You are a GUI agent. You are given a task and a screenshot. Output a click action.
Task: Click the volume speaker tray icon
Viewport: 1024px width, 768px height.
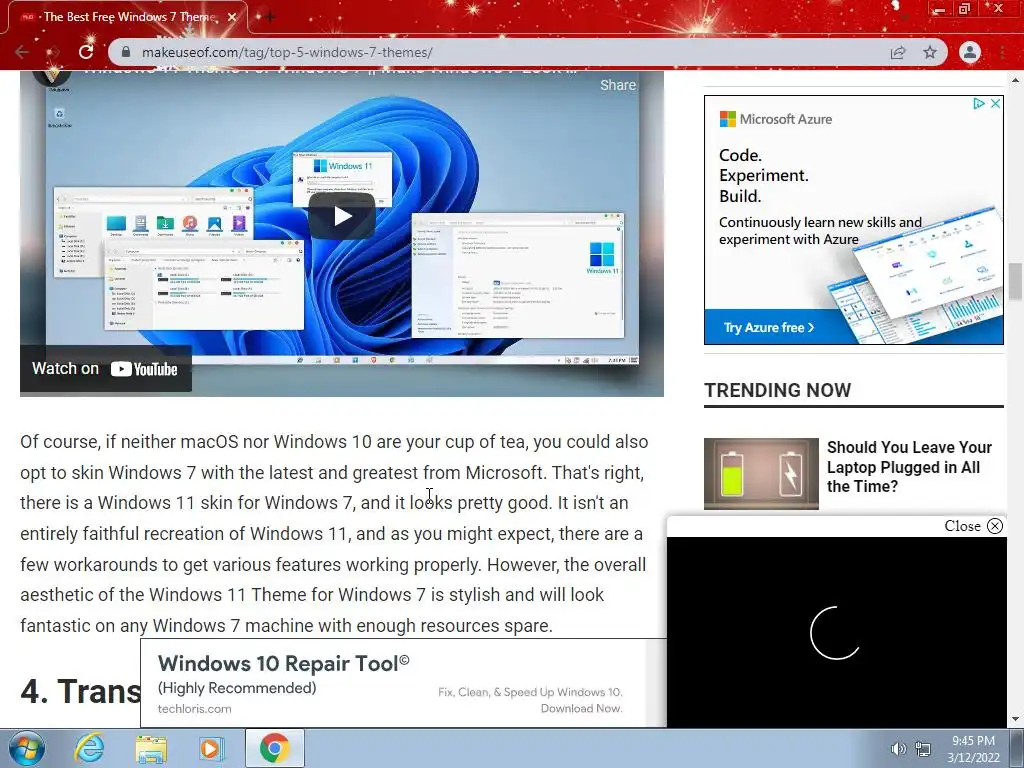point(899,749)
